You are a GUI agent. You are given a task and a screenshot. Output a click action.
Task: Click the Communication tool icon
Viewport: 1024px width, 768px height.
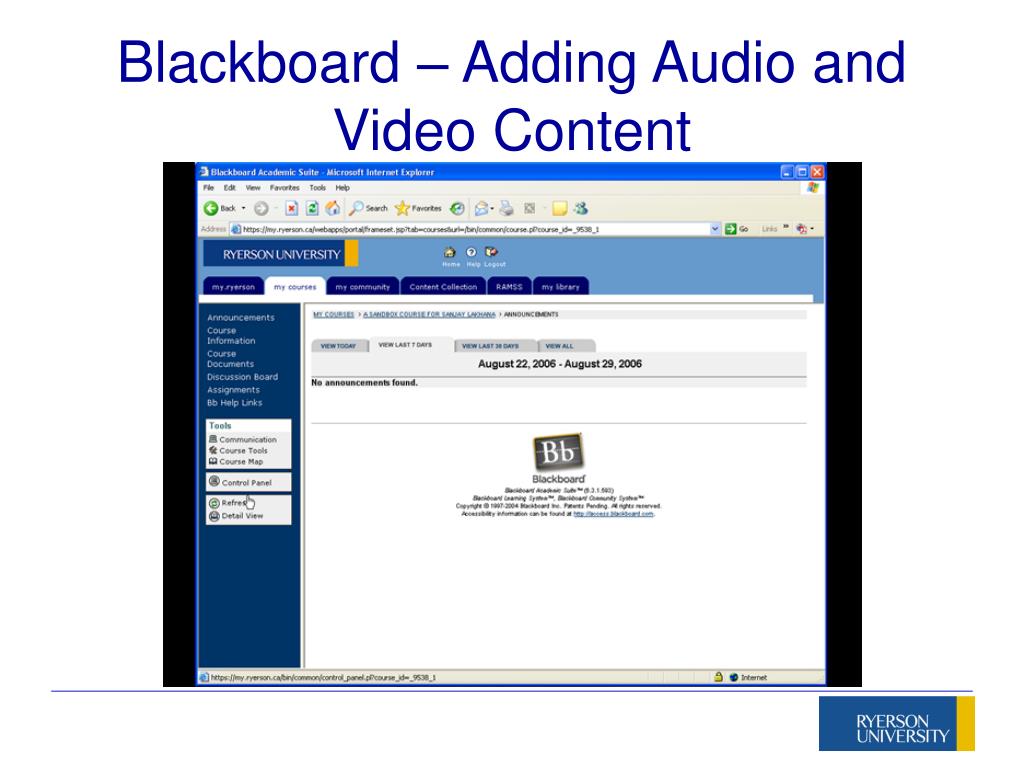coord(213,439)
